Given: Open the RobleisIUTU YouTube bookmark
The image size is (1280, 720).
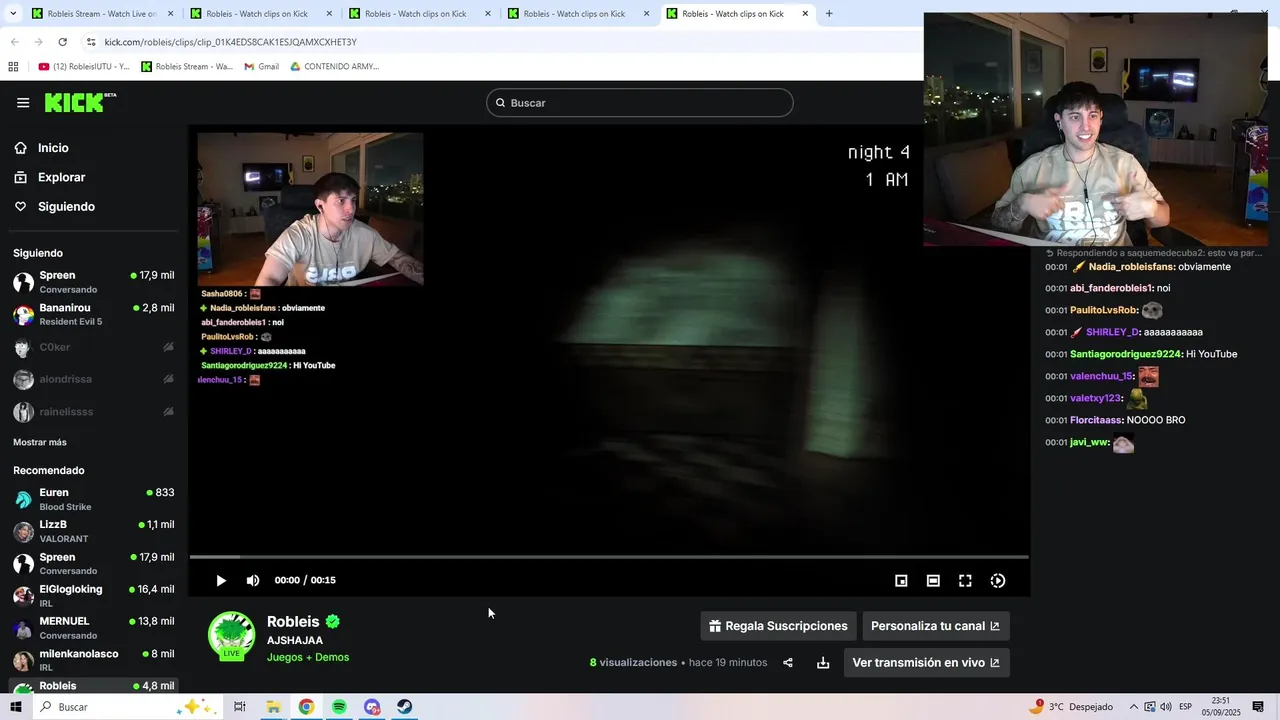Looking at the screenshot, I should (x=84, y=67).
